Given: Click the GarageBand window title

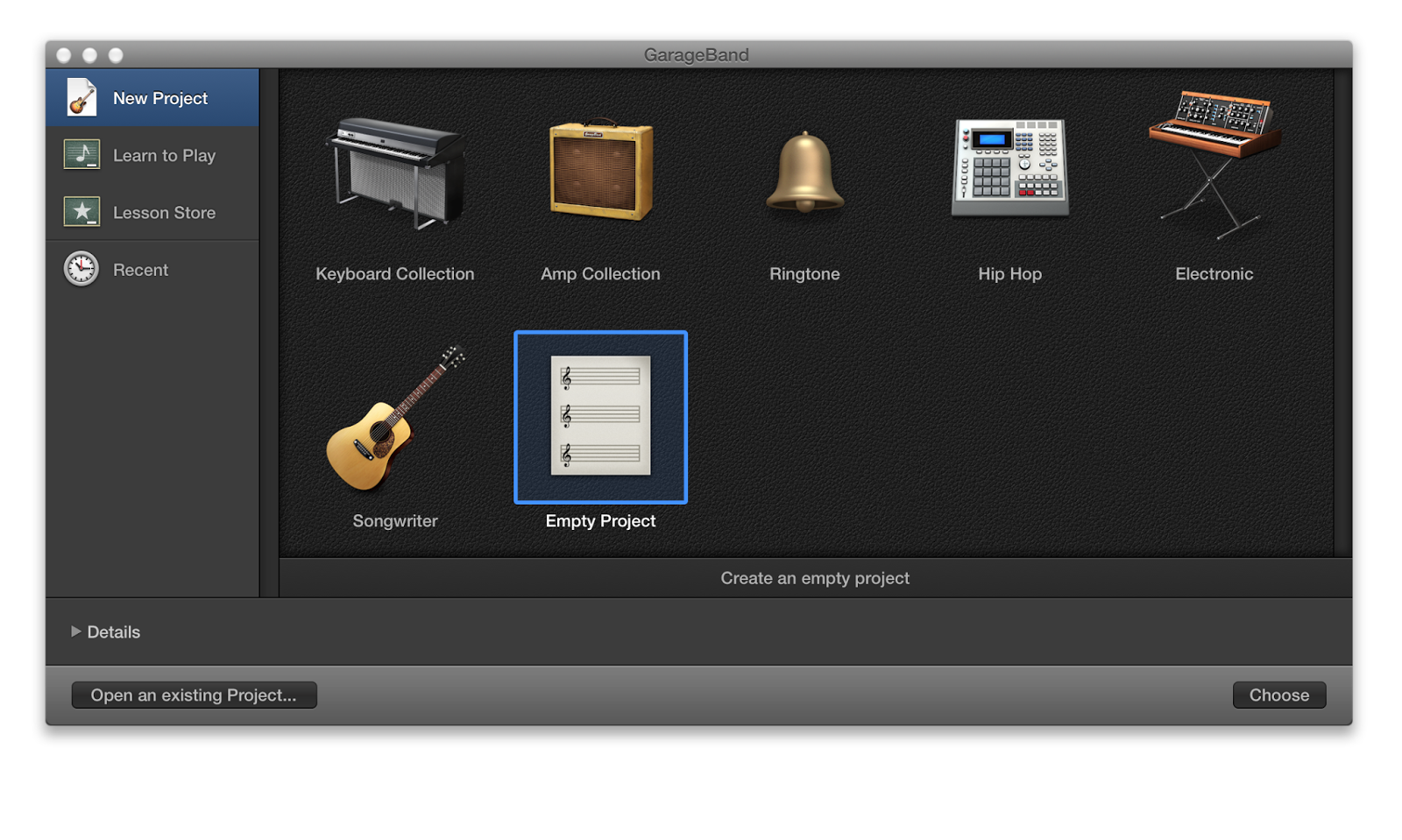Looking at the screenshot, I should pyautogui.click(x=697, y=54).
